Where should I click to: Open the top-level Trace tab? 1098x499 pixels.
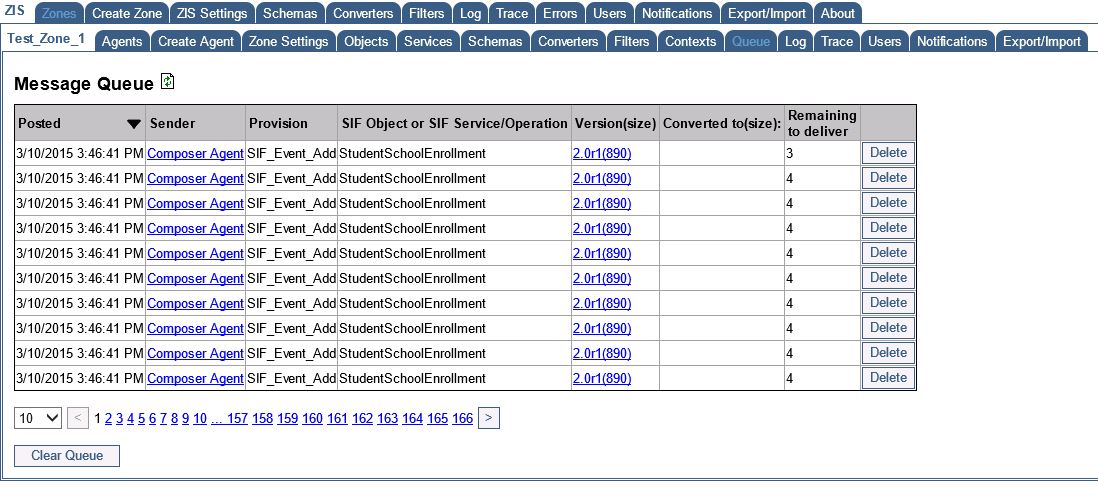(x=512, y=13)
